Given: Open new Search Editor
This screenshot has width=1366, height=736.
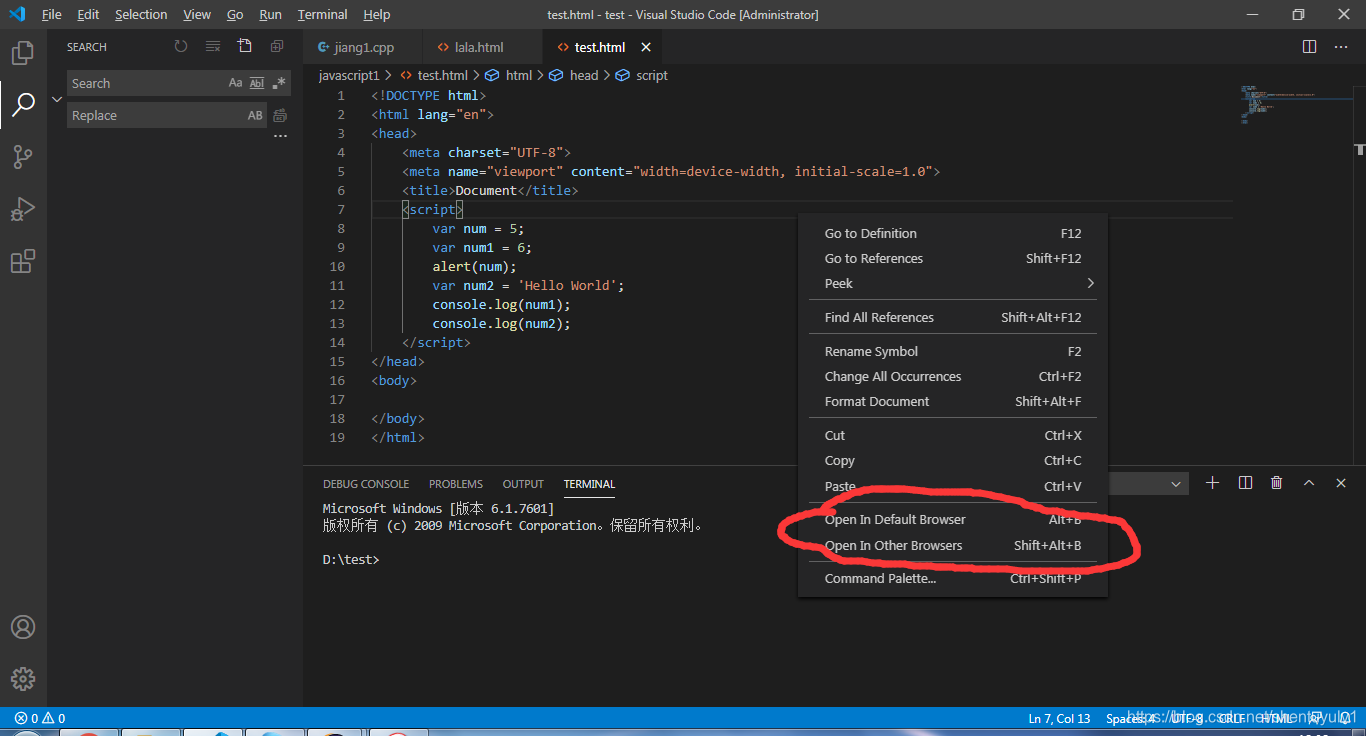Looking at the screenshot, I should click(244, 46).
